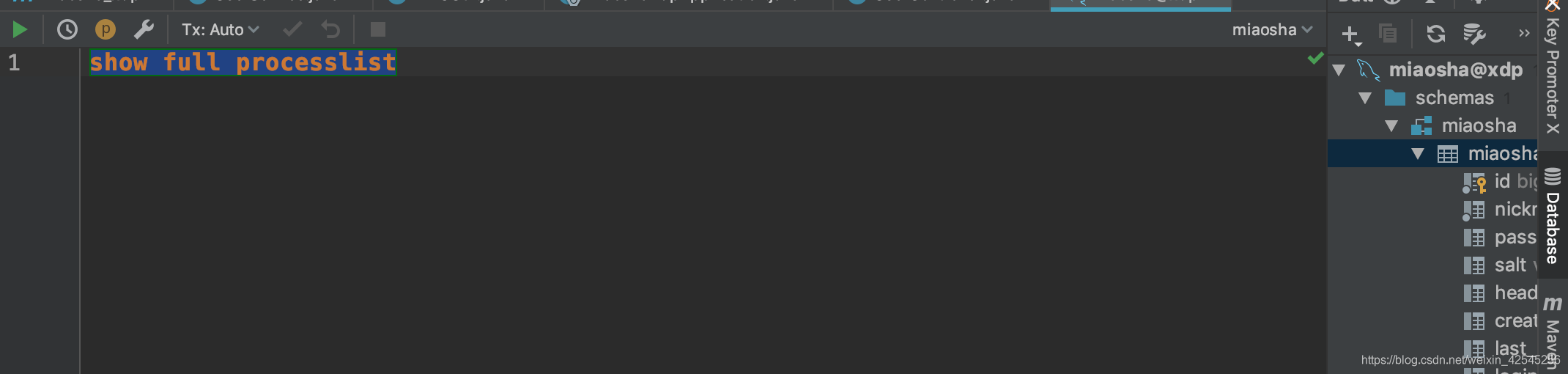Run the query with green Execute button
The image size is (1568, 374).
20,30
